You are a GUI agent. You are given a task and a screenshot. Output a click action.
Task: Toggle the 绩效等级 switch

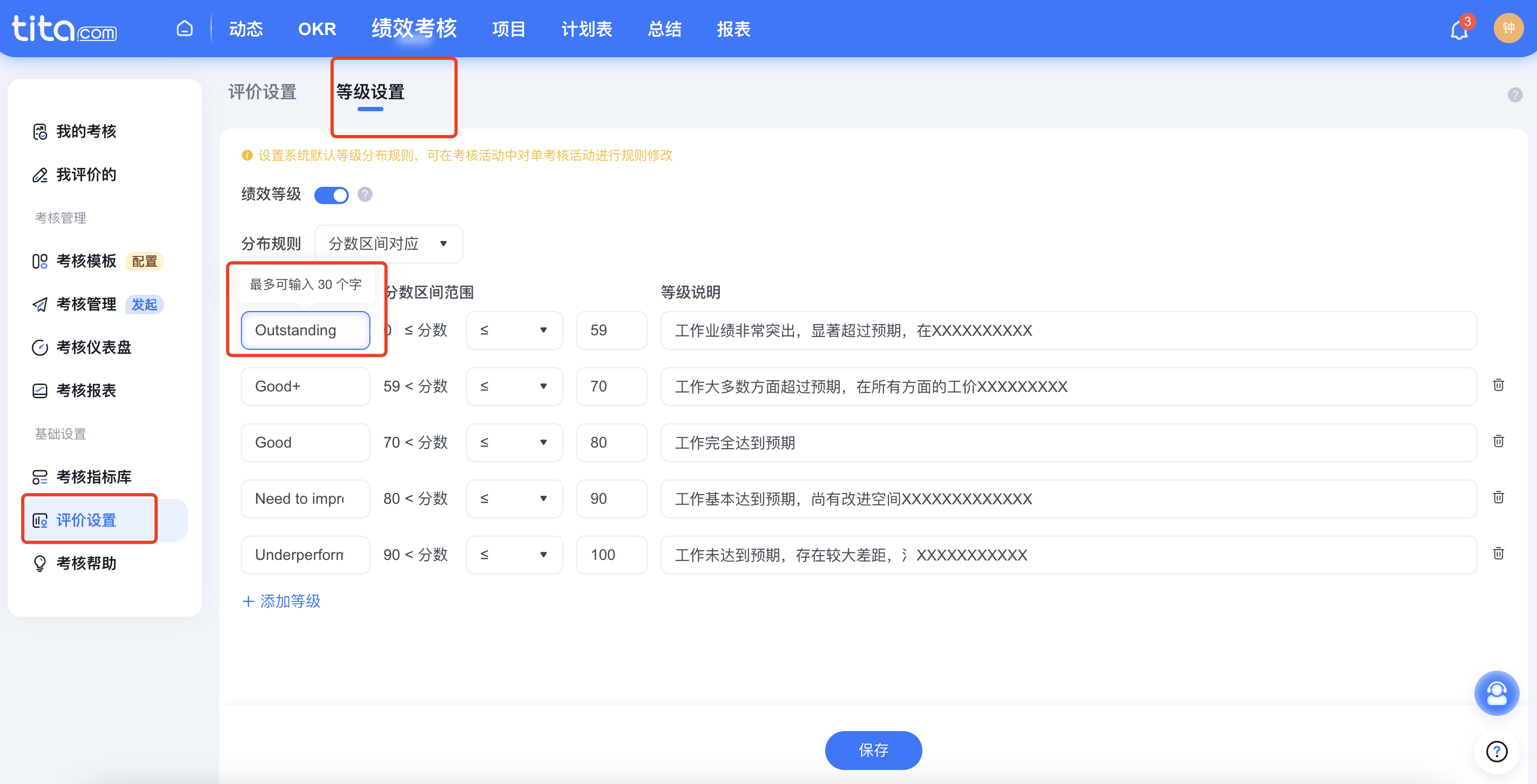331,195
